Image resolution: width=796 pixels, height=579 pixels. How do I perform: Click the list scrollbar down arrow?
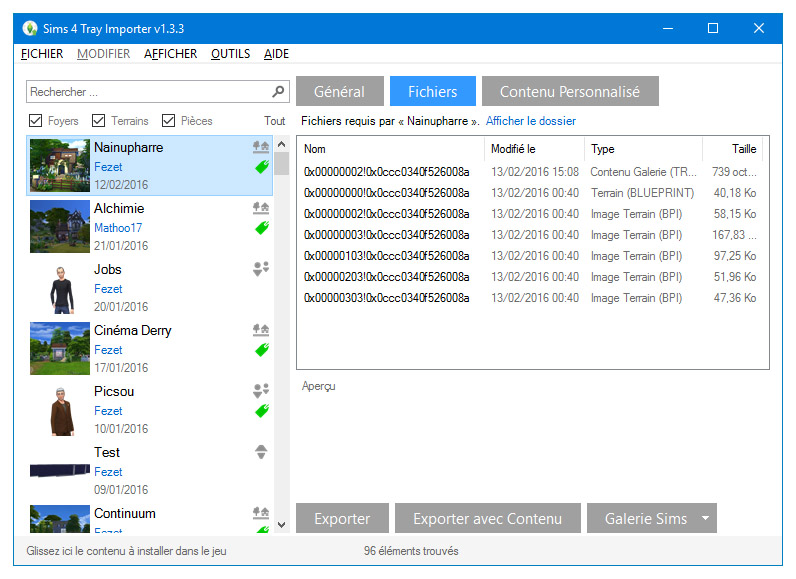pos(282,525)
